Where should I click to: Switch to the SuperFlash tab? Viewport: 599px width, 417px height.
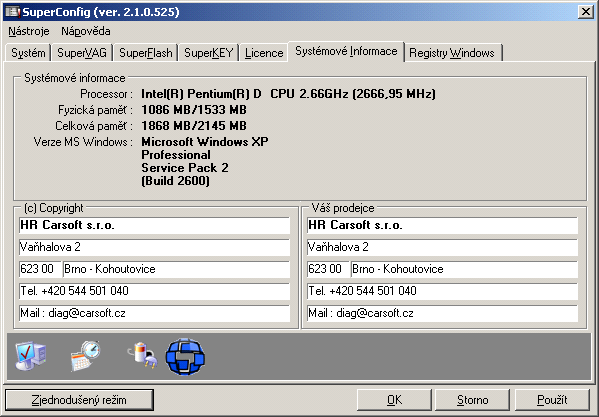coord(146,53)
